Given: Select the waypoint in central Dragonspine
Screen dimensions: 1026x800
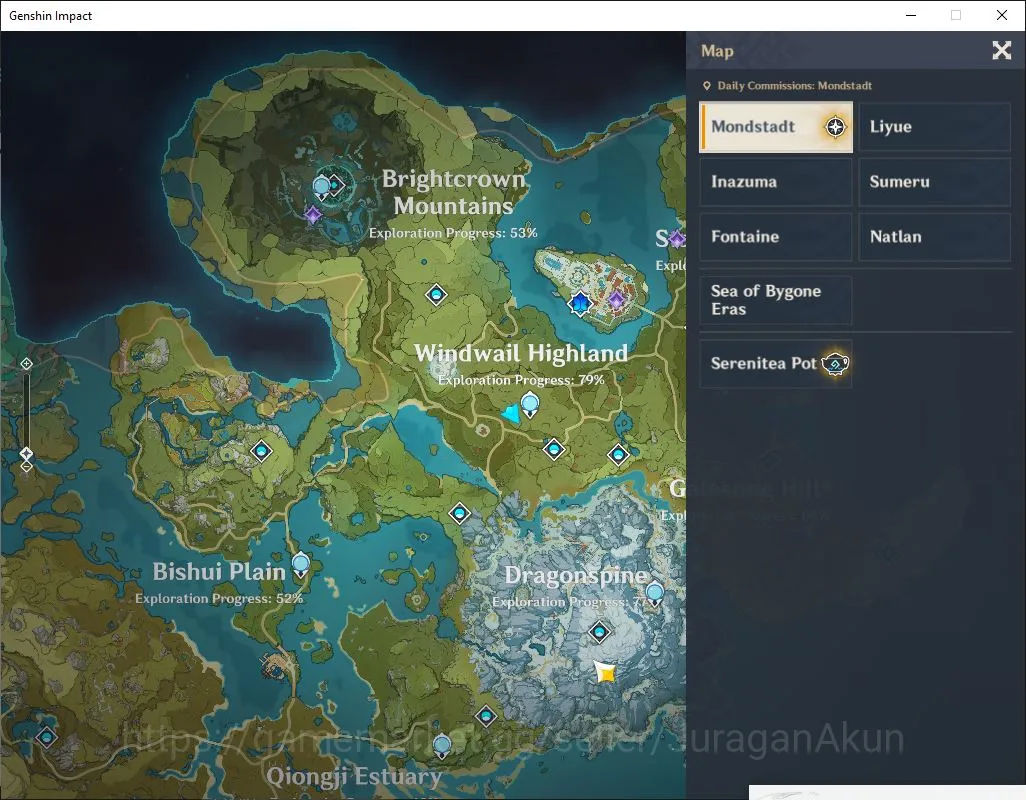Looking at the screenshot, I should [x=599, y=632].
